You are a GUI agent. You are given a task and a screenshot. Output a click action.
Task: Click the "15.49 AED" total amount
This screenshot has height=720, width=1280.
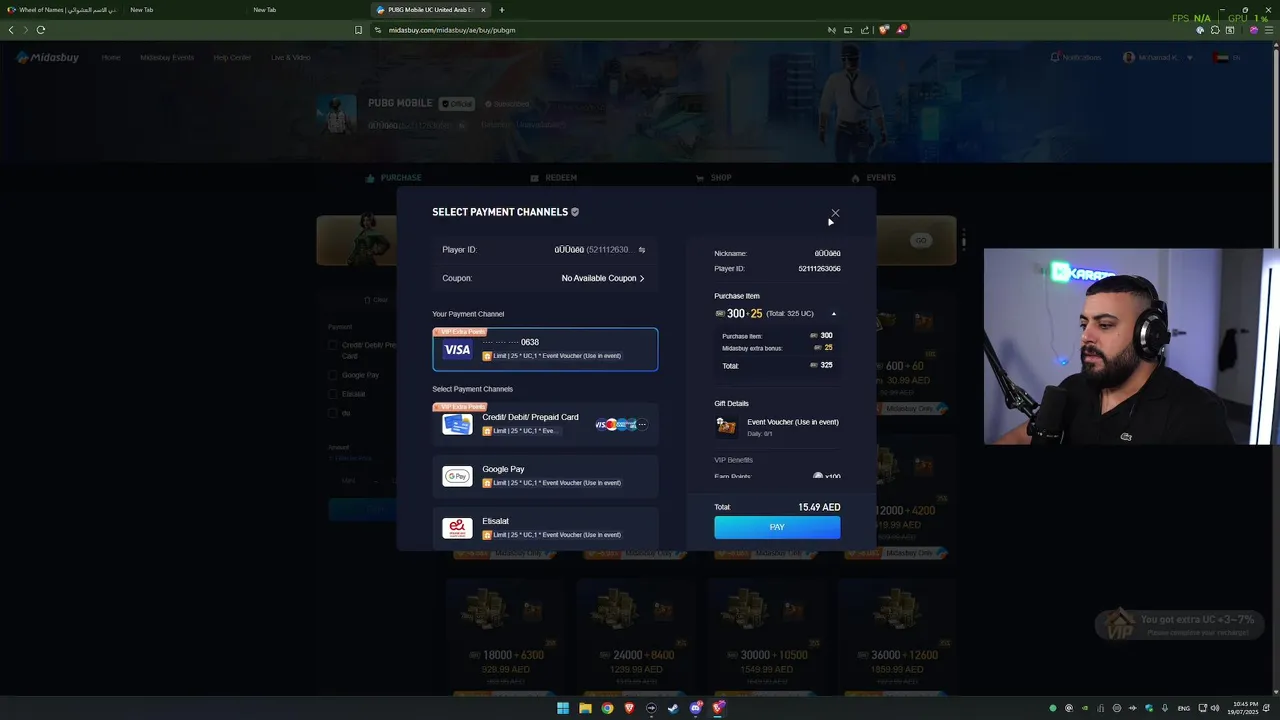tap(819, 507)
